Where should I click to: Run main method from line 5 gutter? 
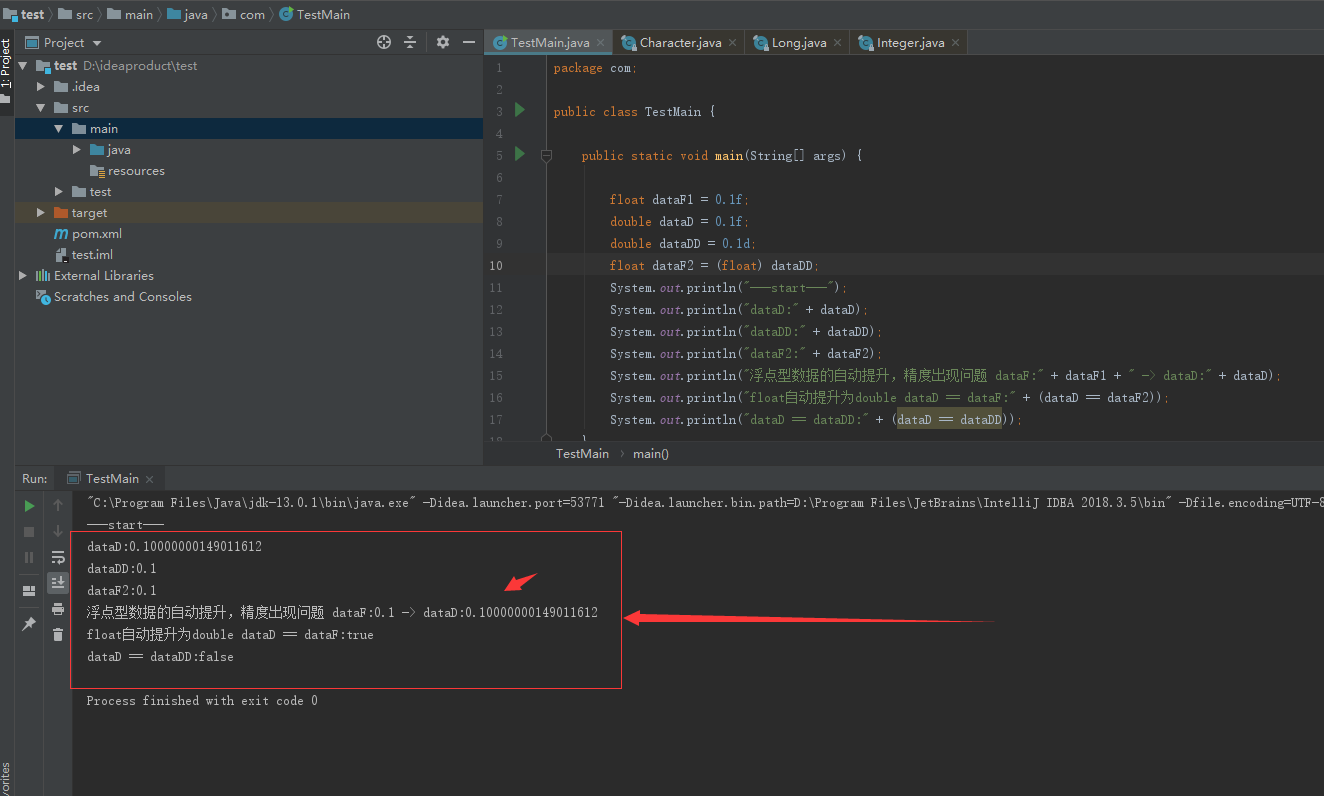(519, 154)
